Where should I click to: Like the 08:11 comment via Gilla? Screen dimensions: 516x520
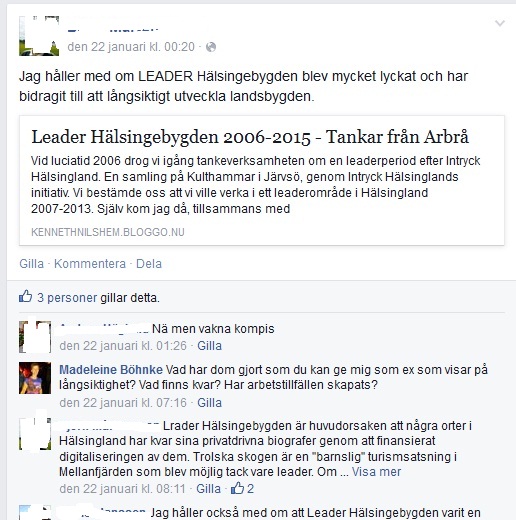pyautogui.click(x=208, y=489)
